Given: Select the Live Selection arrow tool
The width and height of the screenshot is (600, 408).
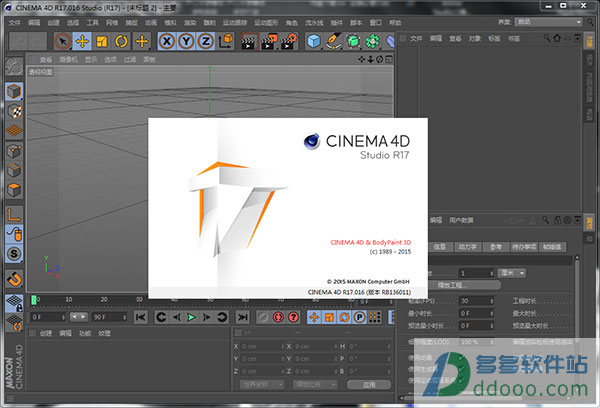Looking at the screenshot, I should [x=63, y=41].
